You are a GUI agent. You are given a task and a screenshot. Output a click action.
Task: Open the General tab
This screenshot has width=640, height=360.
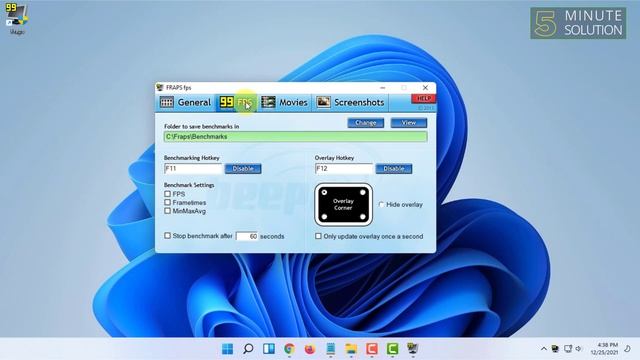(x=186, y=102)
